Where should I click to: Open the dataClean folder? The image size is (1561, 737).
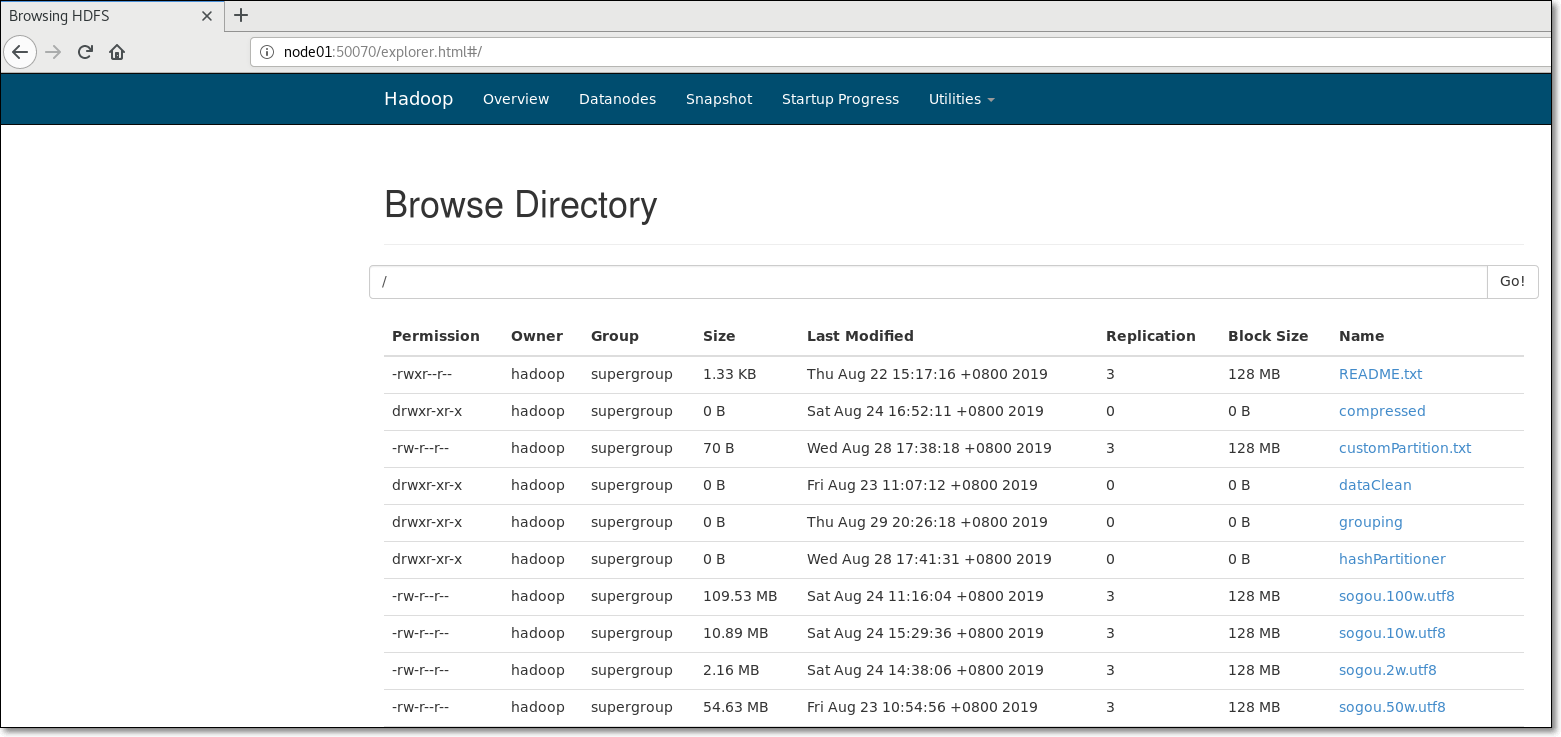pyautogui.click(x=1375, y=484)
